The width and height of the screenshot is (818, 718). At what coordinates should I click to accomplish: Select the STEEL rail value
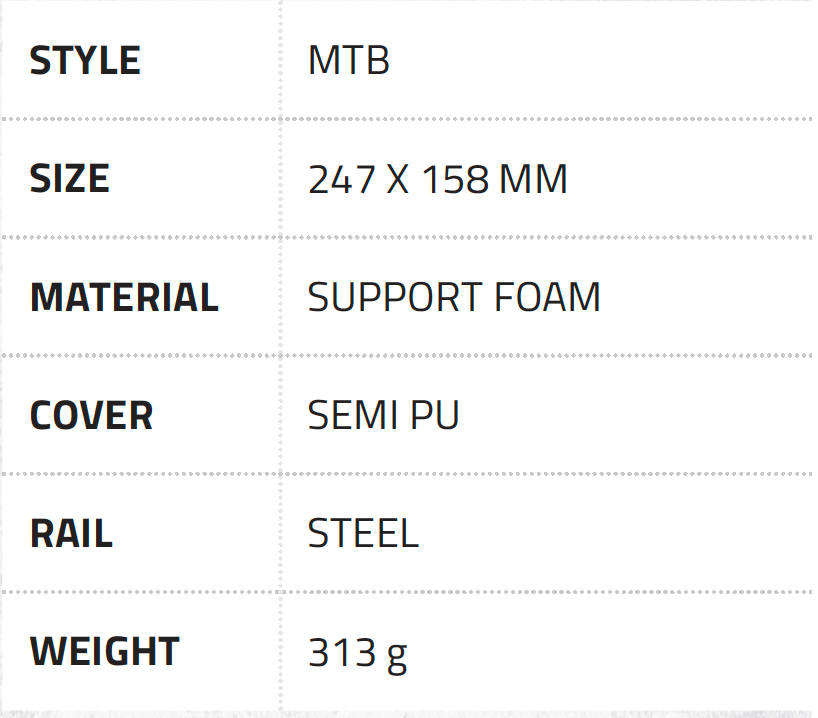363,534
